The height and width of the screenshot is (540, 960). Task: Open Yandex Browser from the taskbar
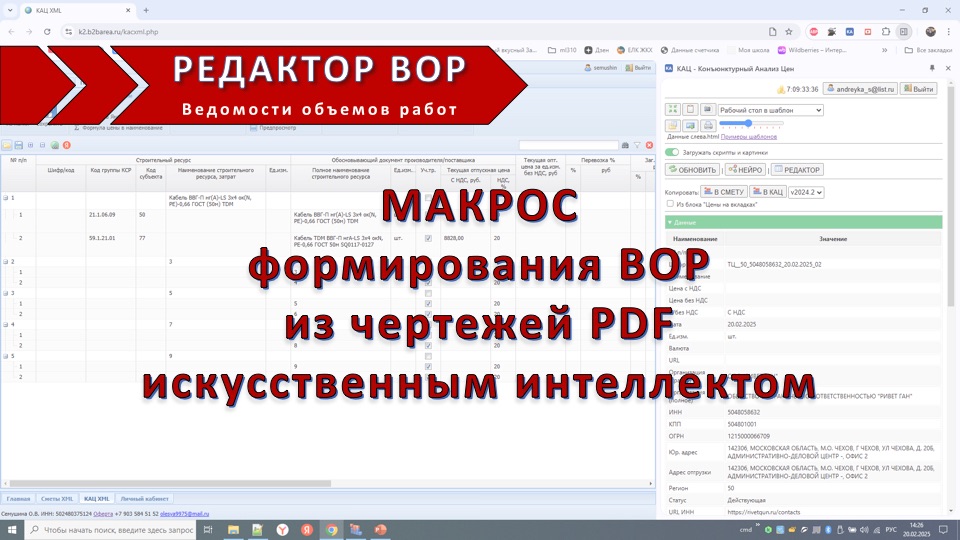click(x=282, y=530)
